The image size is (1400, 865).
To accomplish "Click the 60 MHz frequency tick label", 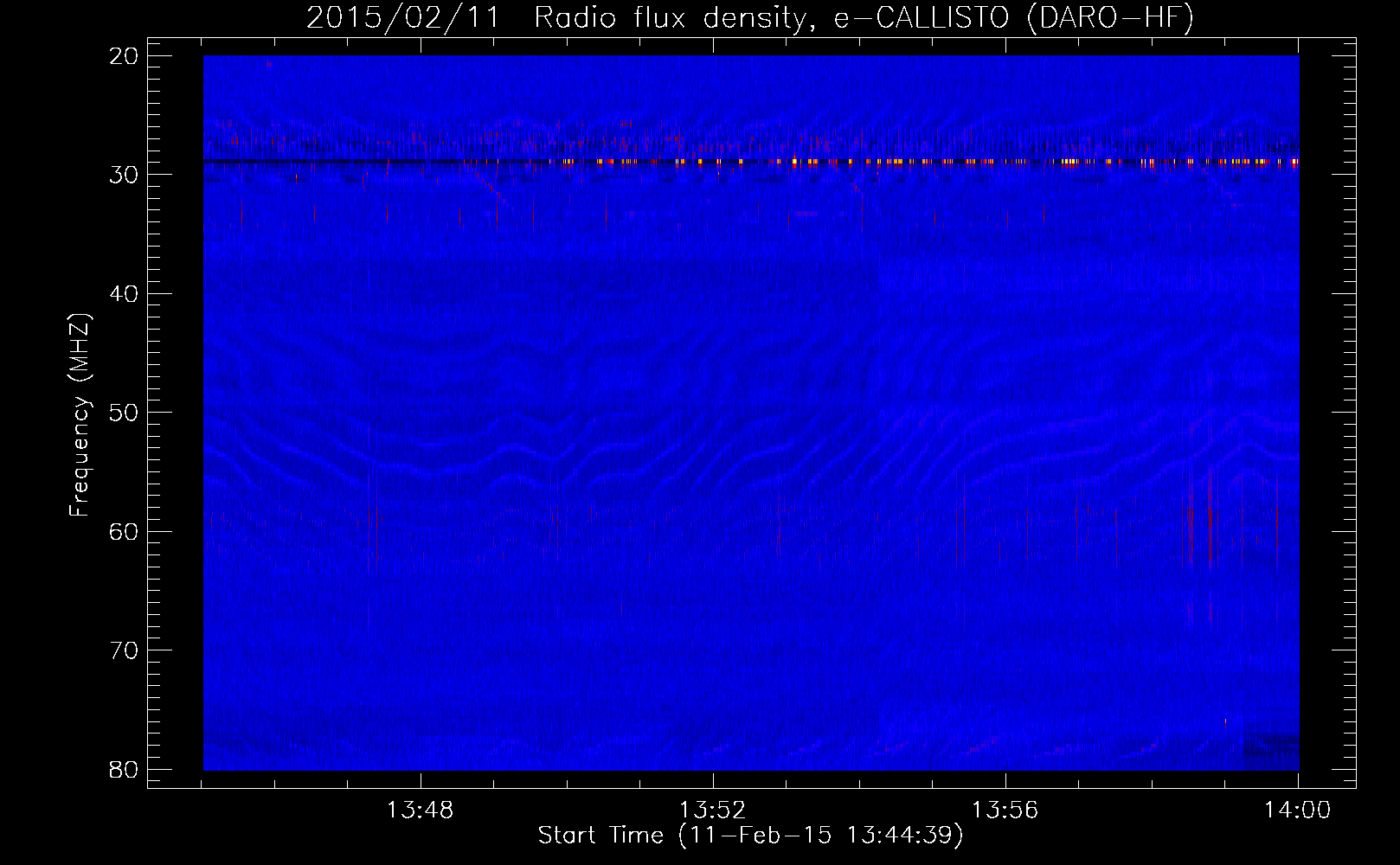I will (125, 531).
